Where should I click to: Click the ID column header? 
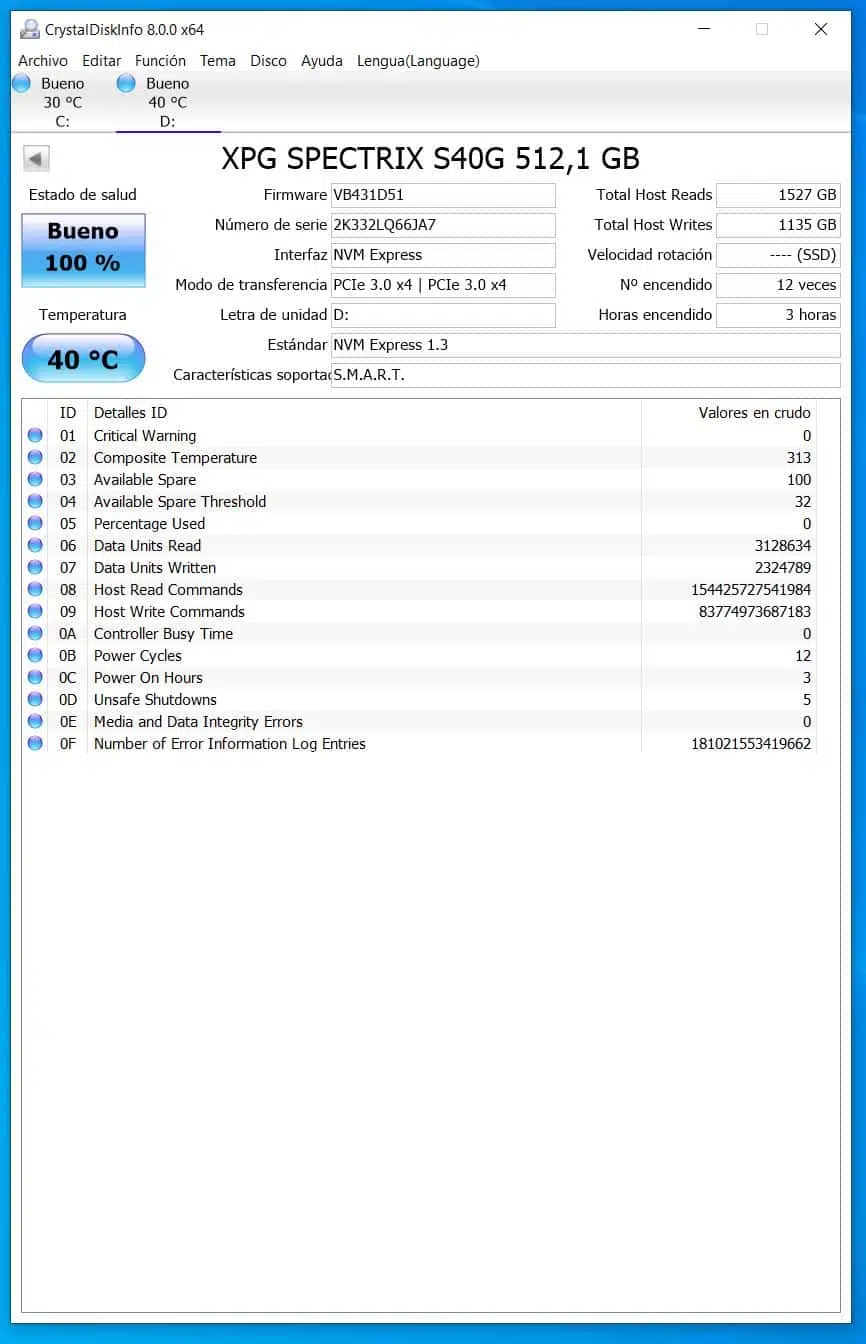pos(67,412)
